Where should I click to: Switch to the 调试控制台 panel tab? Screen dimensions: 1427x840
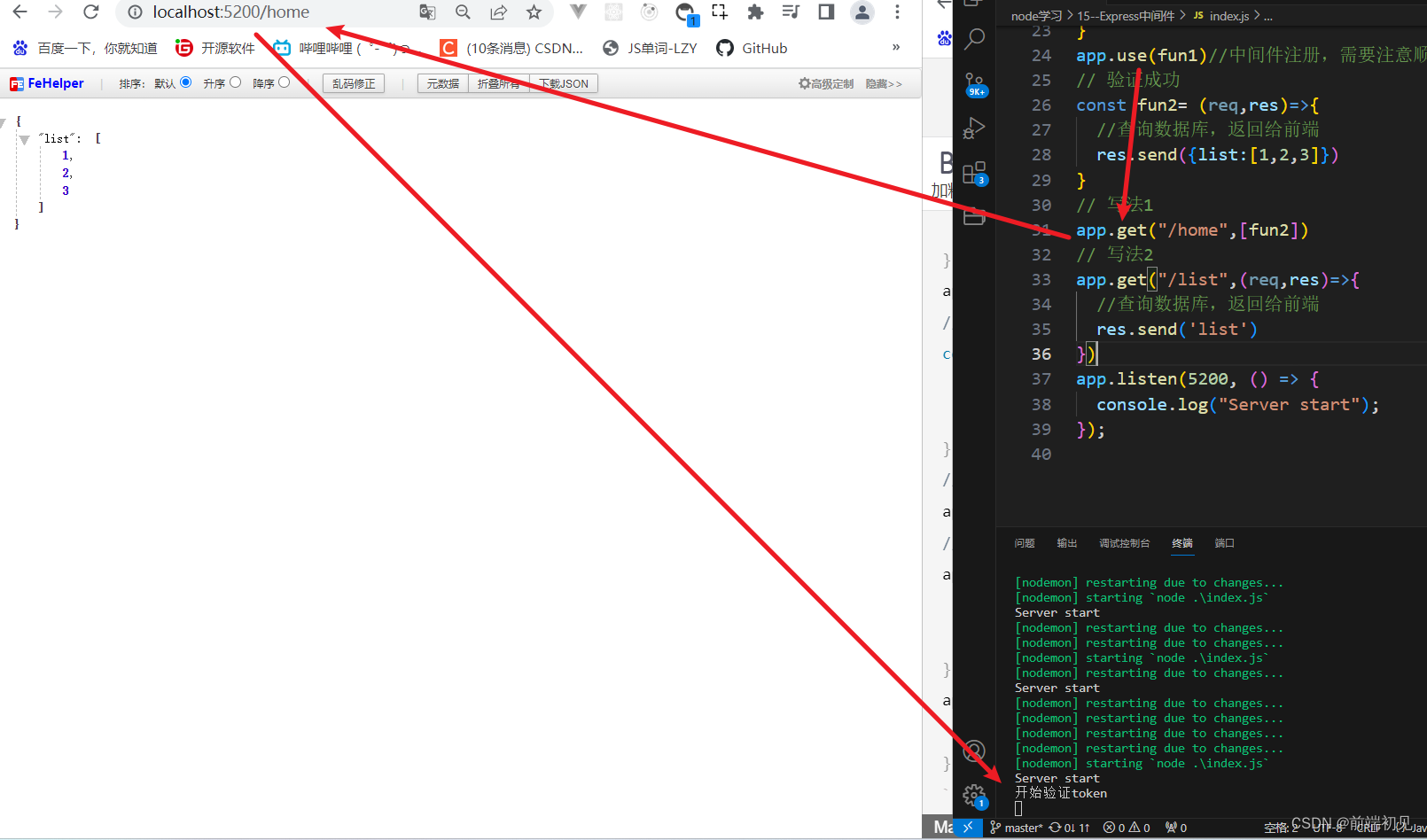[1125, 543]
